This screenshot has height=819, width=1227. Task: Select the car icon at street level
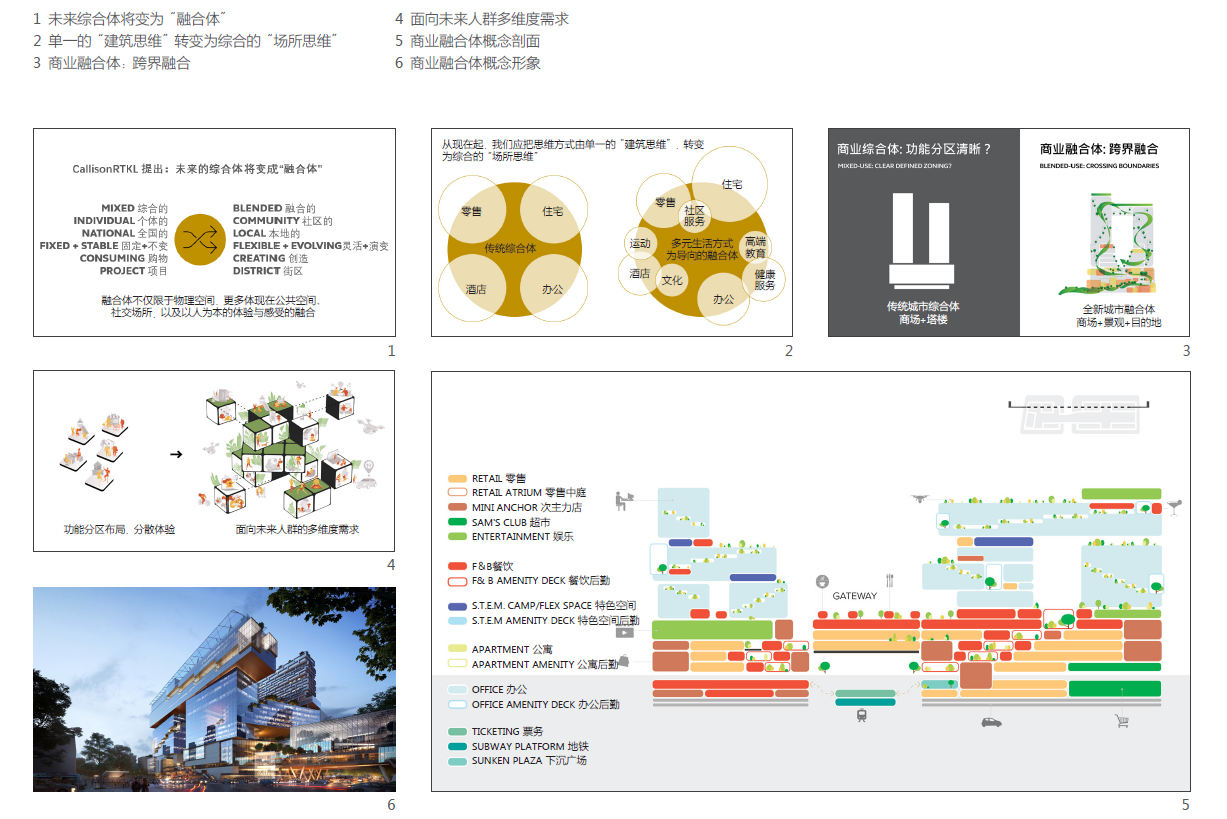tap(991, 723)
